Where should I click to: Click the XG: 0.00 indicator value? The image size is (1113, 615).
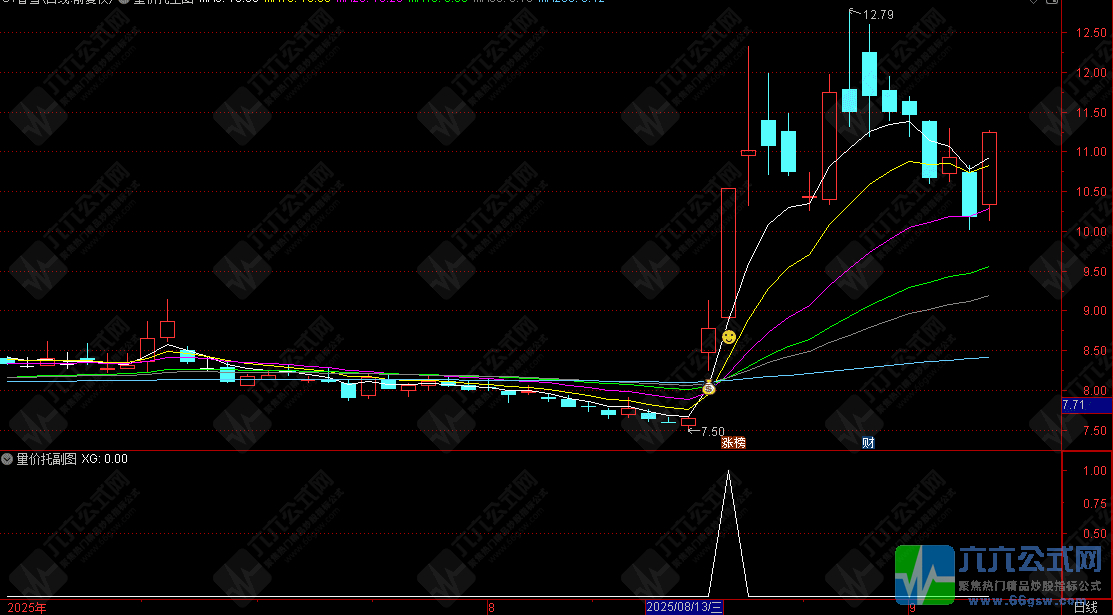tap(104, 459)
